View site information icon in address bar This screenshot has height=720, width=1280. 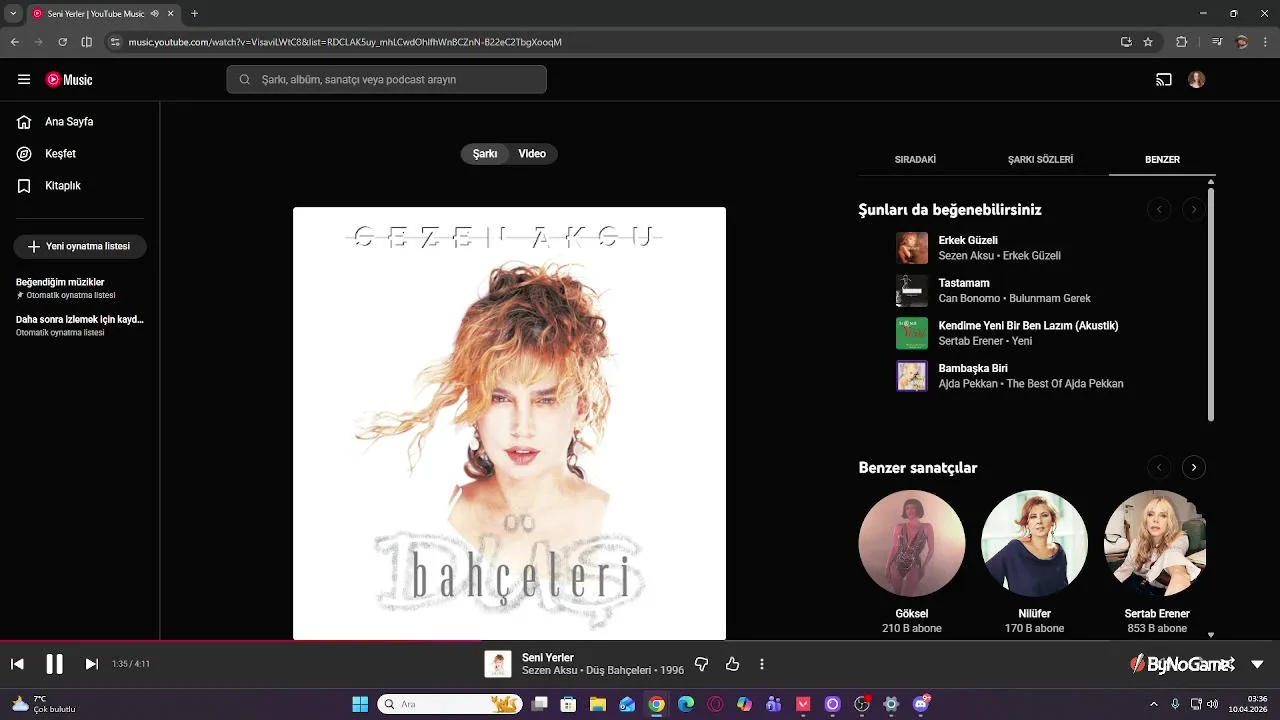[115, 42]
